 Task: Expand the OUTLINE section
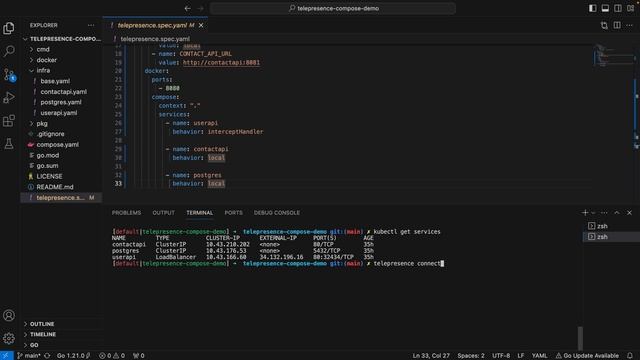tap(61, 324)
